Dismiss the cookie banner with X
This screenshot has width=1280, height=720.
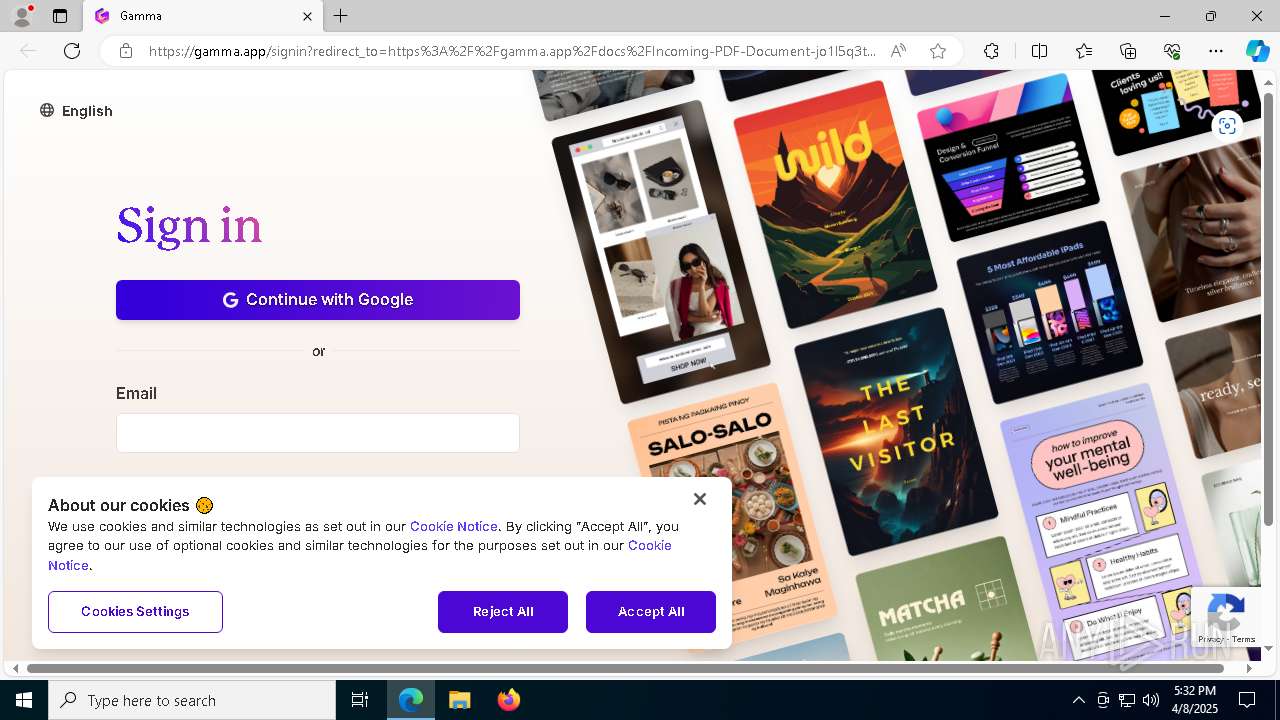pos(700,499)
